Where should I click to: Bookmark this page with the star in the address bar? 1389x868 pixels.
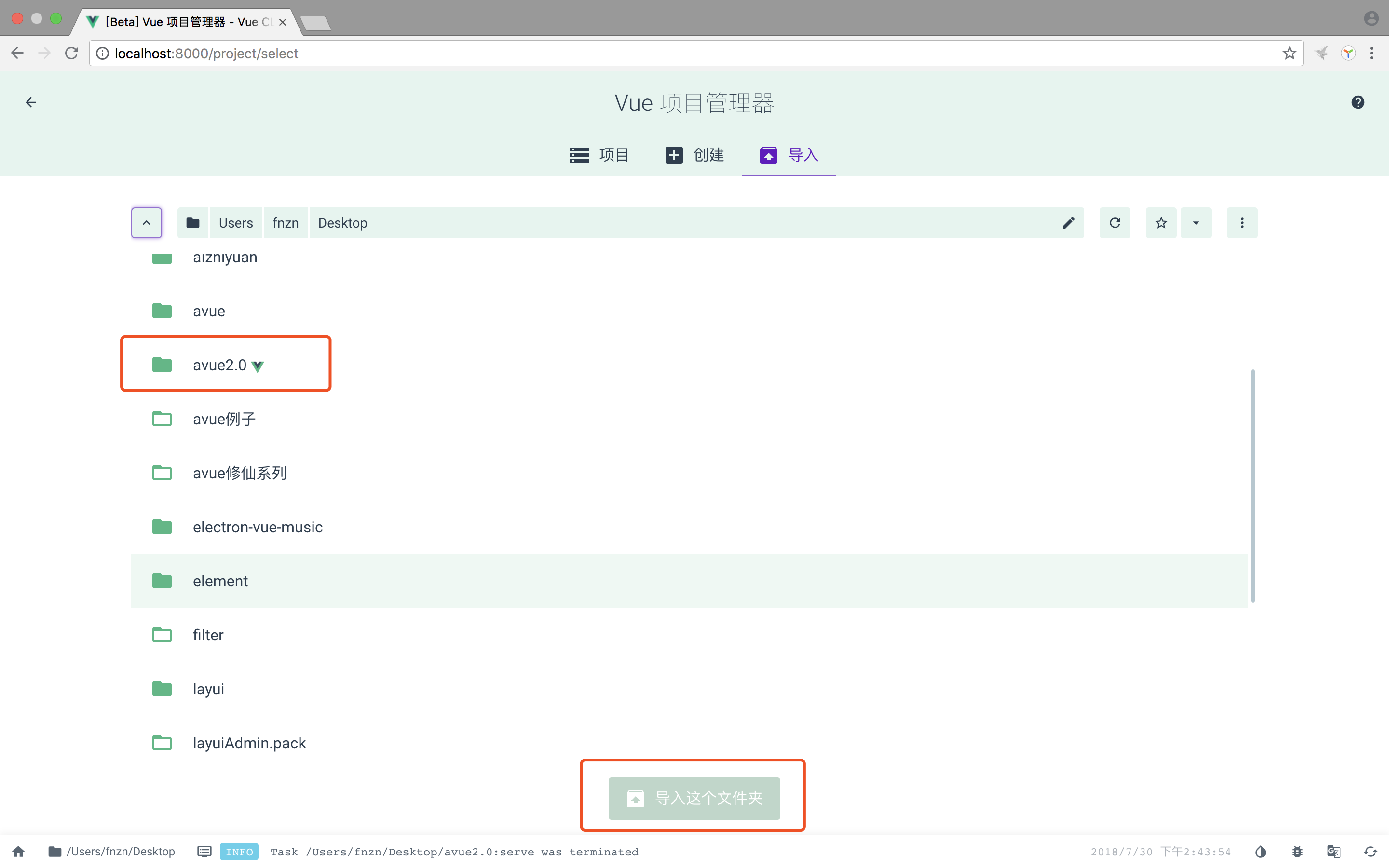pos(1289,54)
